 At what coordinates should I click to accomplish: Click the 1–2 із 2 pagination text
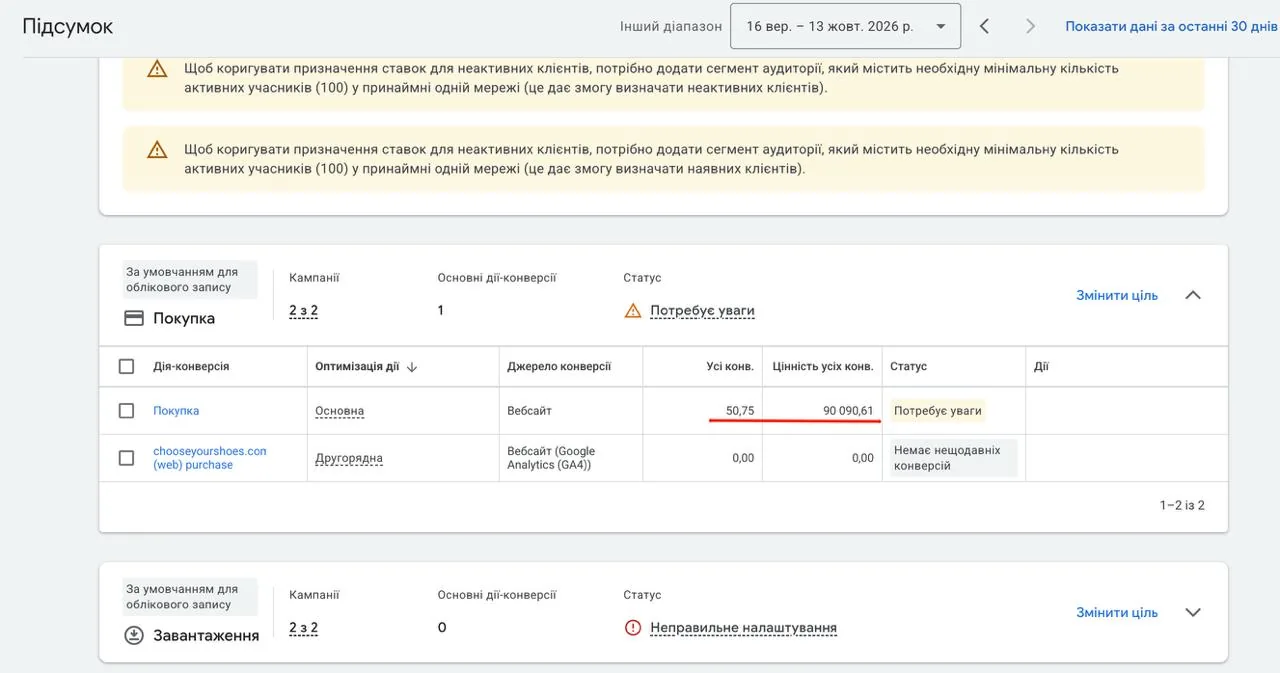point(1182,506)
